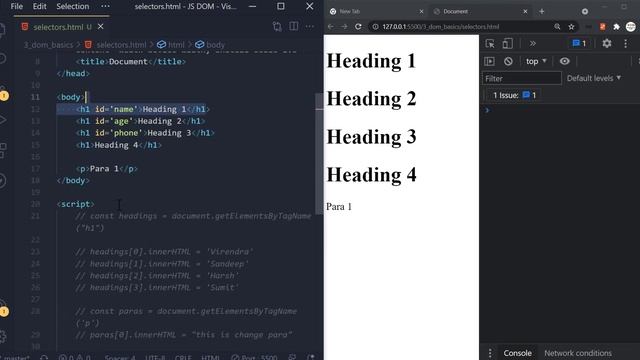Show more DevTools panels chevron
This screenshot has height=360, width=640.
point(532,44)
